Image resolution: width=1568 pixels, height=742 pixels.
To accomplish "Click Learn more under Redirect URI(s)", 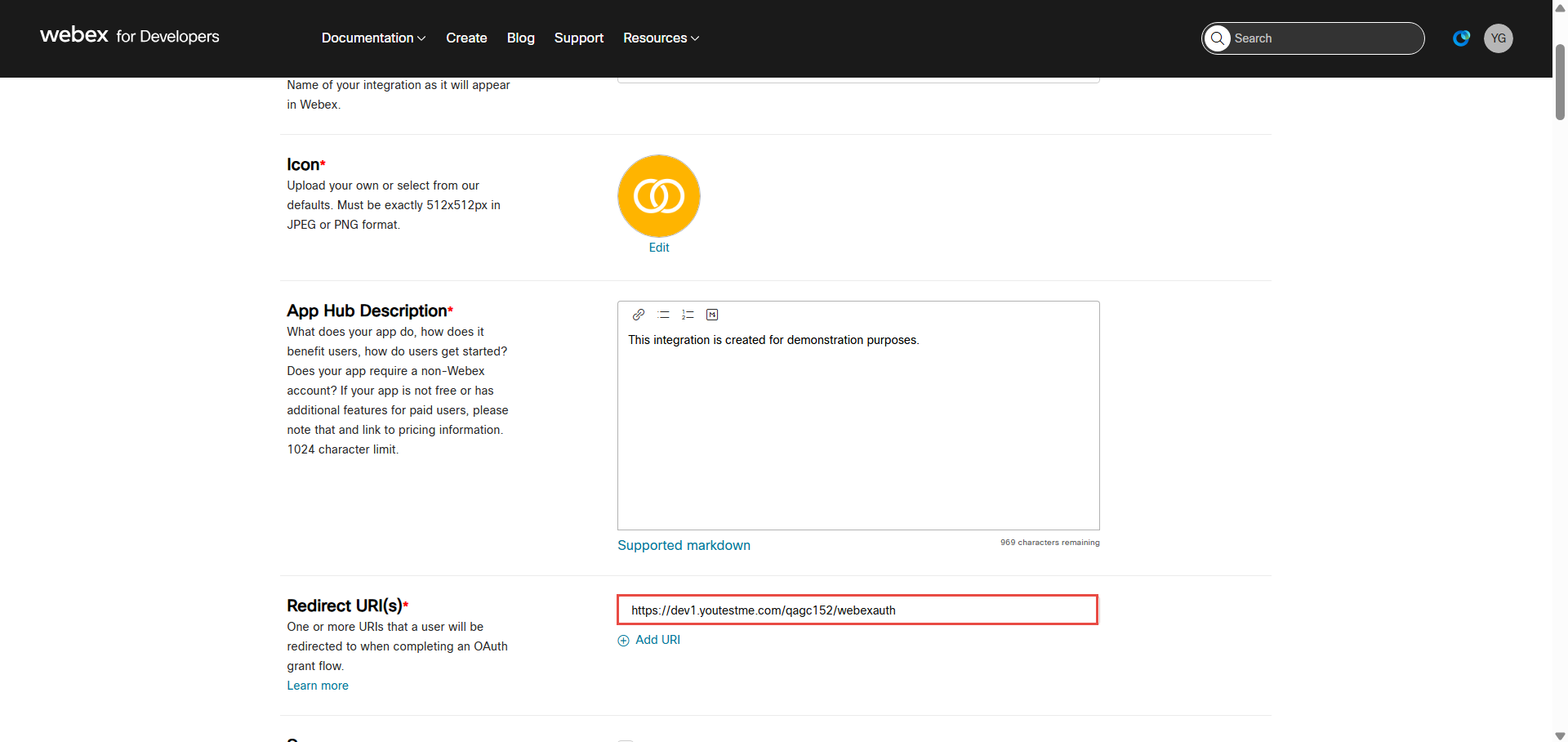I will 318,686.
